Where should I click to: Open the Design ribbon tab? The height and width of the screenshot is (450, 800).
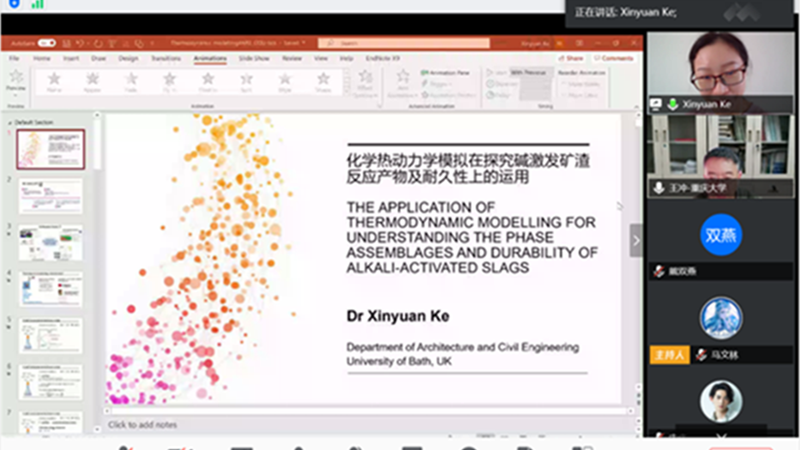[128, 58]
